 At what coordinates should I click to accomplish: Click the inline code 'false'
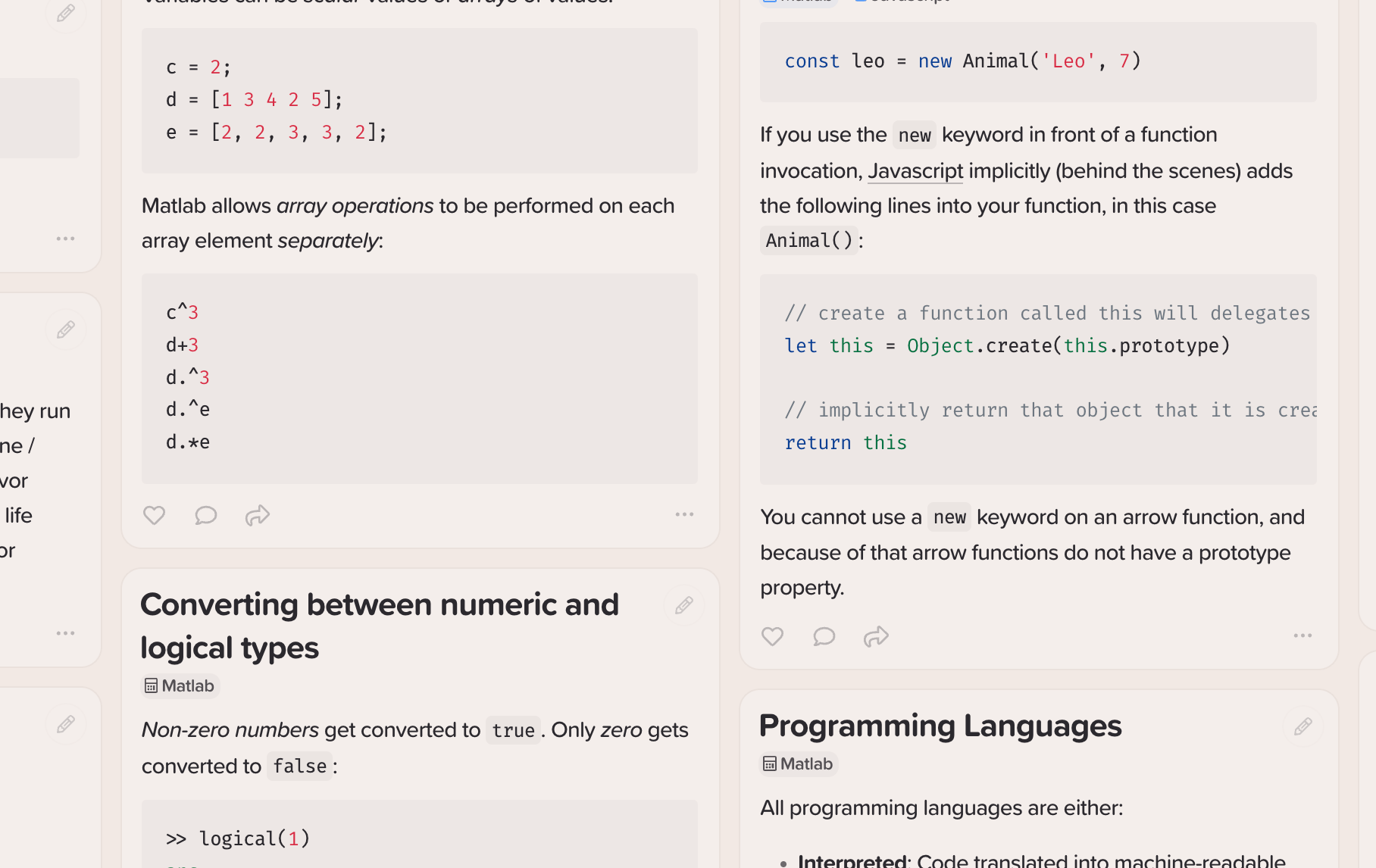[x=299, y=767]
